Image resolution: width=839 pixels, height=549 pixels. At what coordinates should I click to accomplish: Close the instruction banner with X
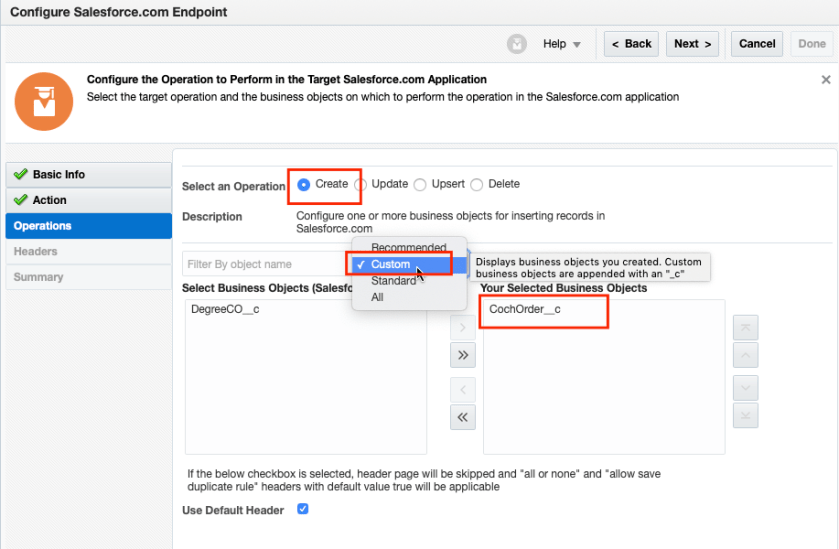pos(826,80)
